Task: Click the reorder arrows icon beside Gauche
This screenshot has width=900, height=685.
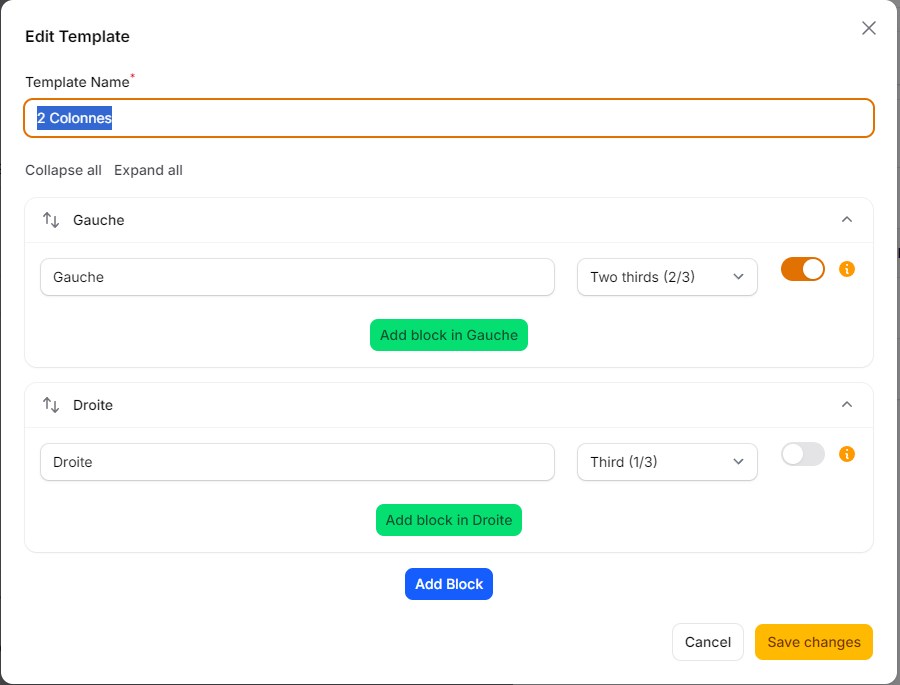Action: point(51,220)
